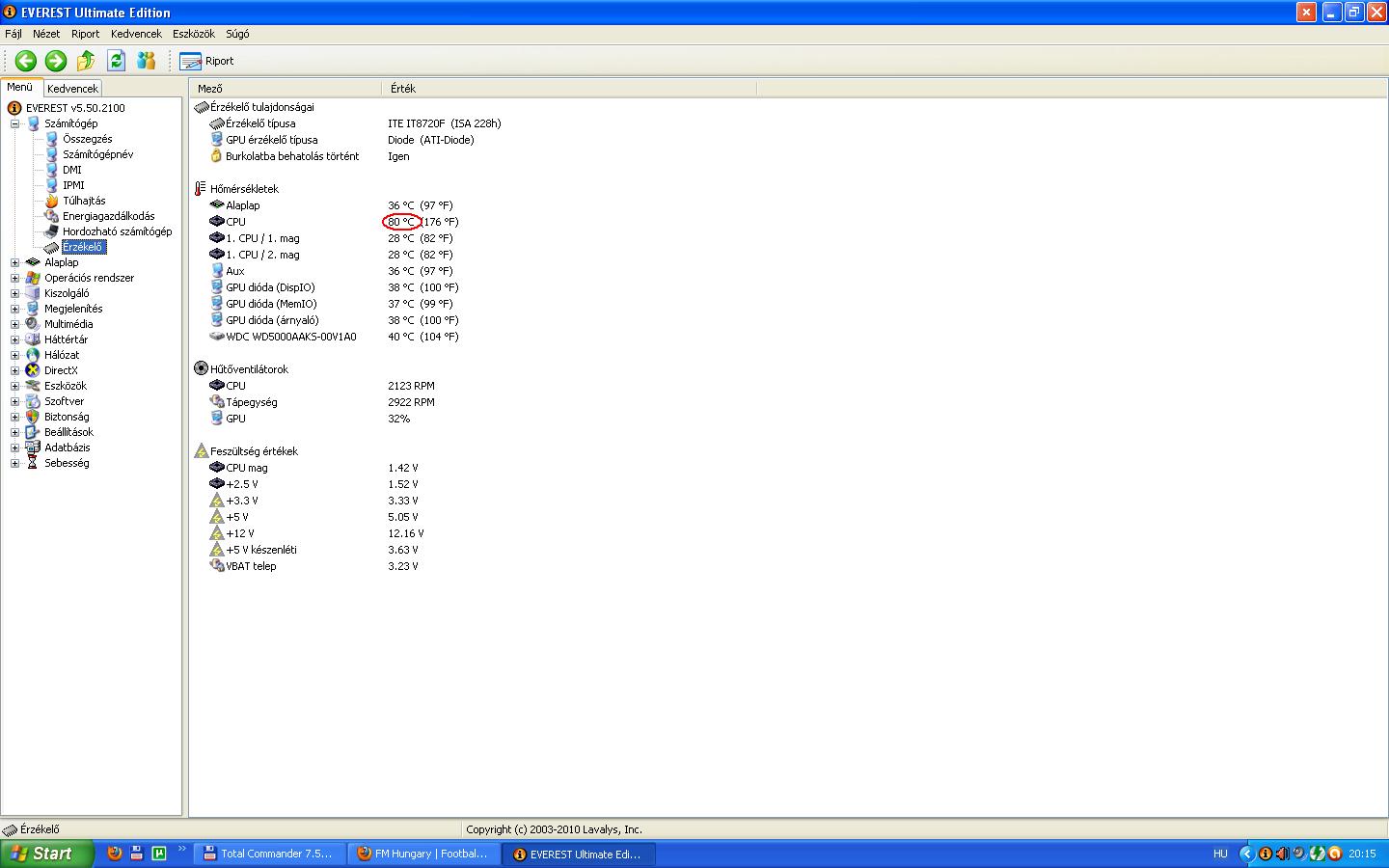
Task: Click the Feszültség értékek warning icon
Action: [x=201, y=451]
